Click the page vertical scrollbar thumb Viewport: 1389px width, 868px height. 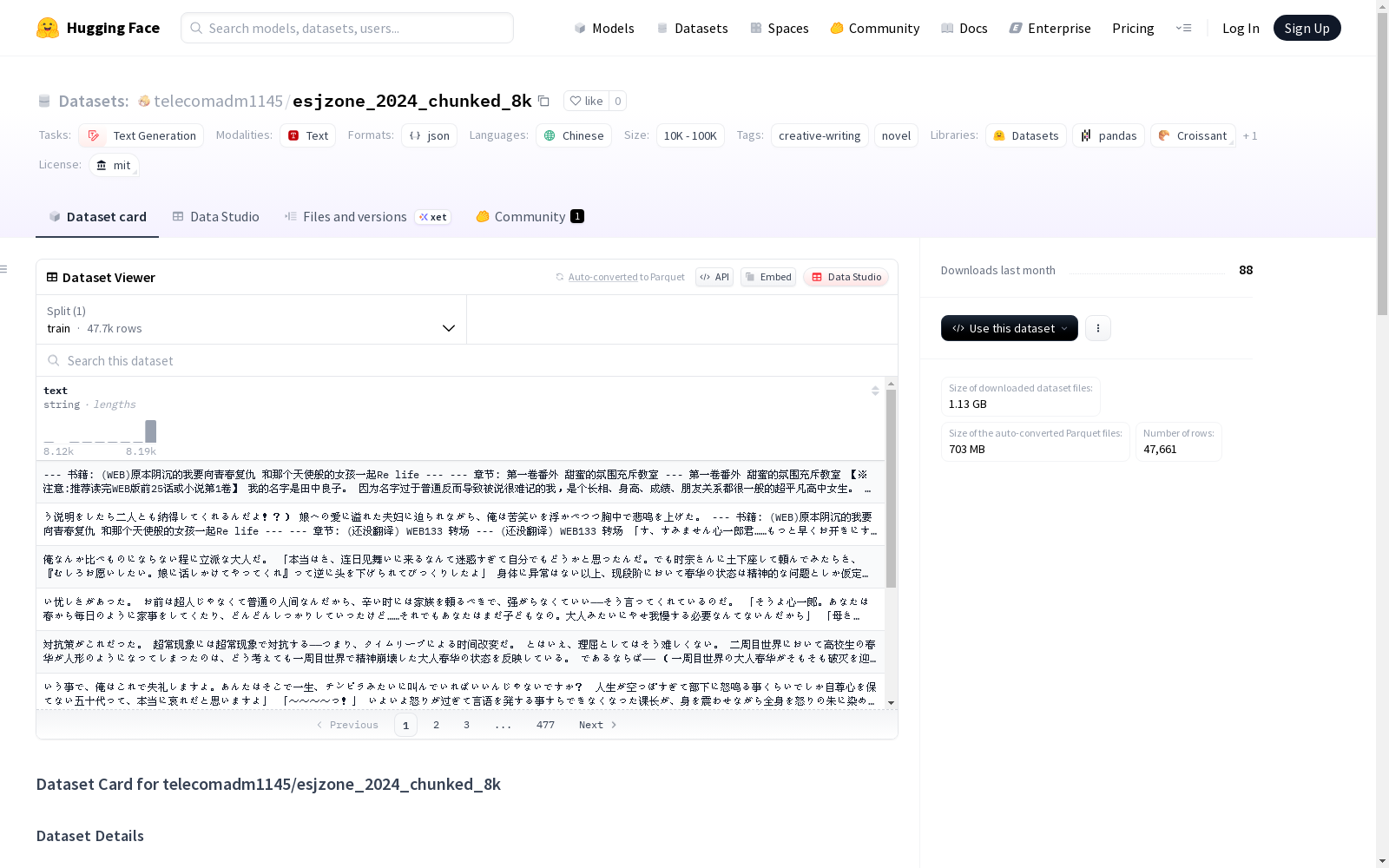(1382, 165)
